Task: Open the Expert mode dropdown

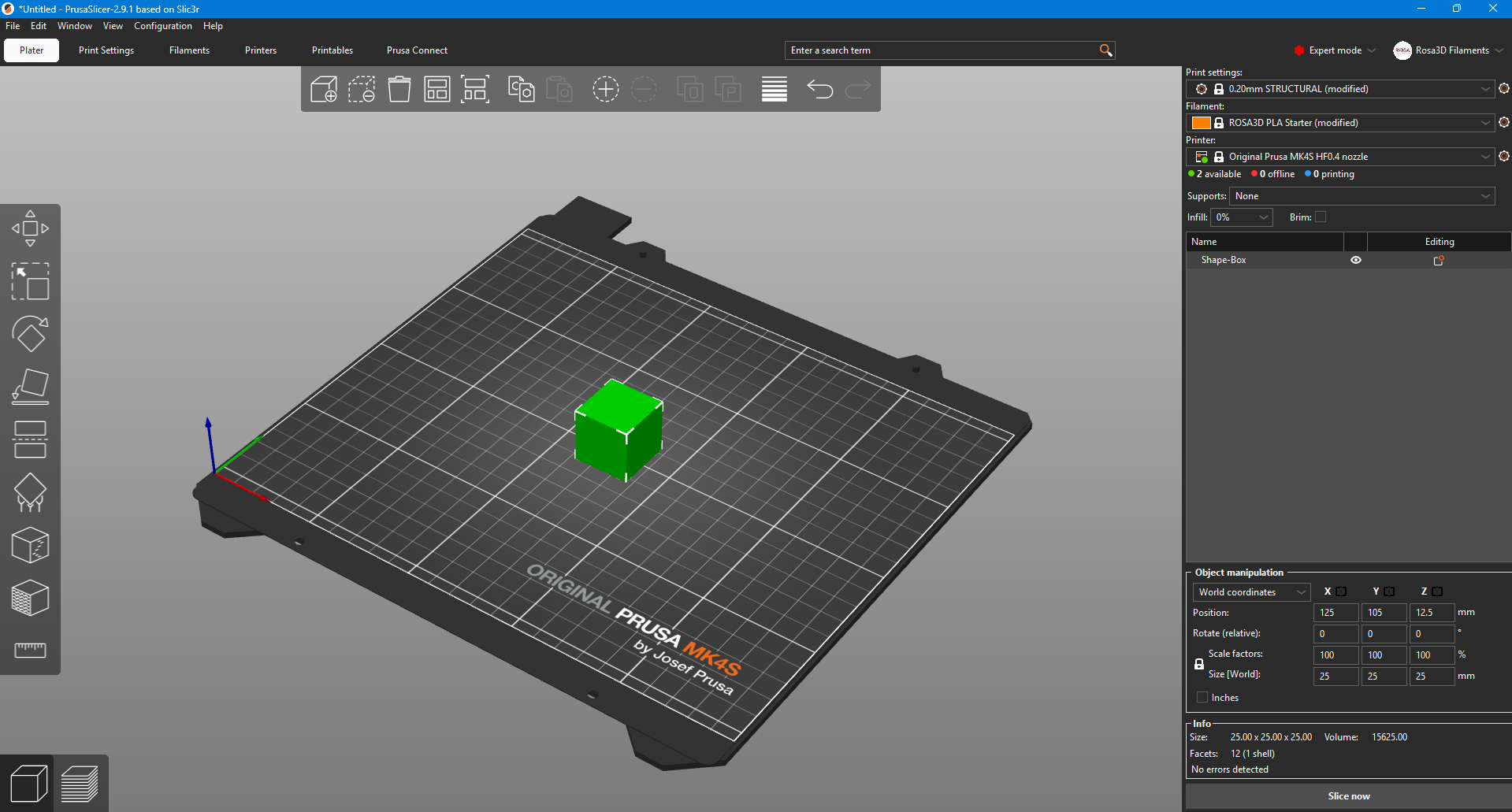Action: coord(1336,50)
